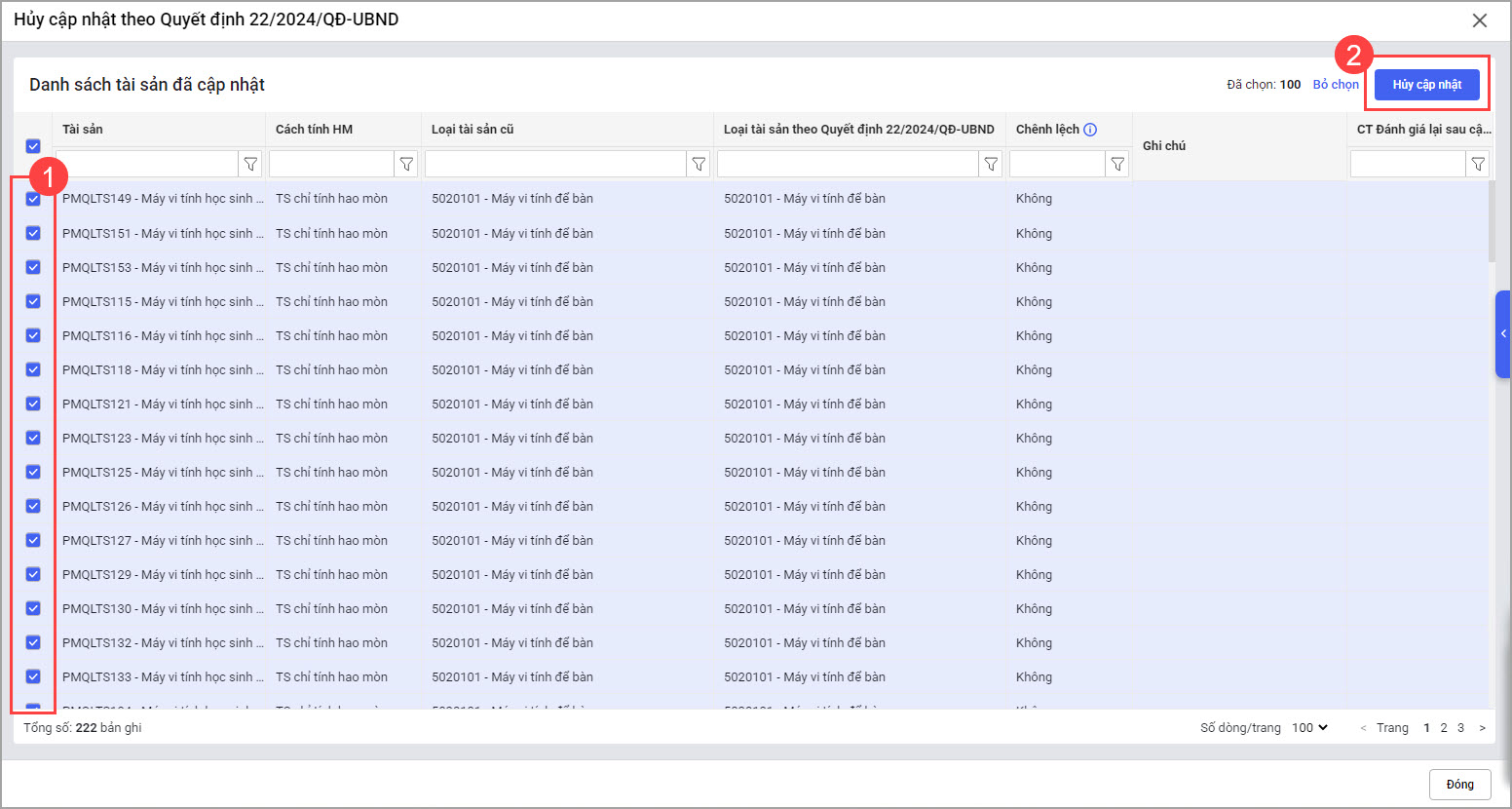The height and width of the screenshot is (809, 1512).
Task: Click the Tài sản filter text field
Action: click(x=148, y=164)
